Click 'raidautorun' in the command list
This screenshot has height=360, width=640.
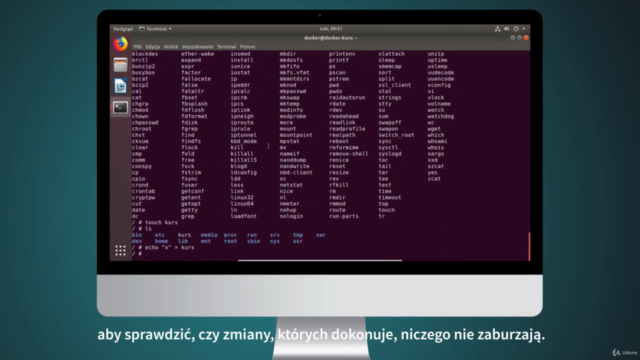347,98
